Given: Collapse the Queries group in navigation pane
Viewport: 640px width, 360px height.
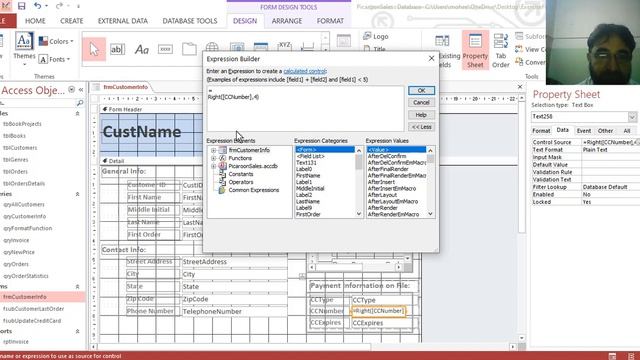Looking at the screenshot, I should click(78, 194).
